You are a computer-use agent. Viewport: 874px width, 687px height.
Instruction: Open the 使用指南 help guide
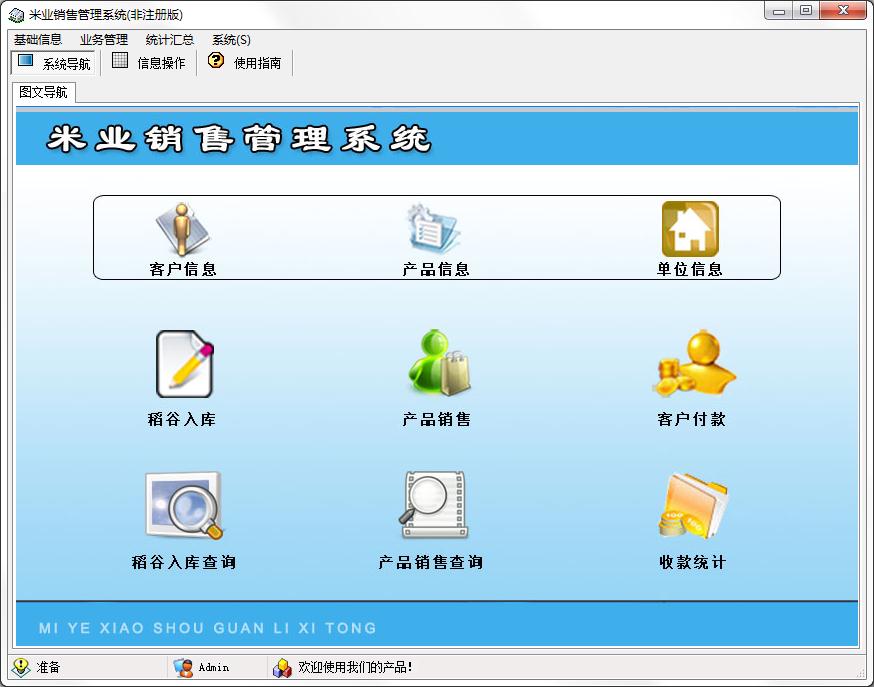pyautogui.click(x=244, y=61)
